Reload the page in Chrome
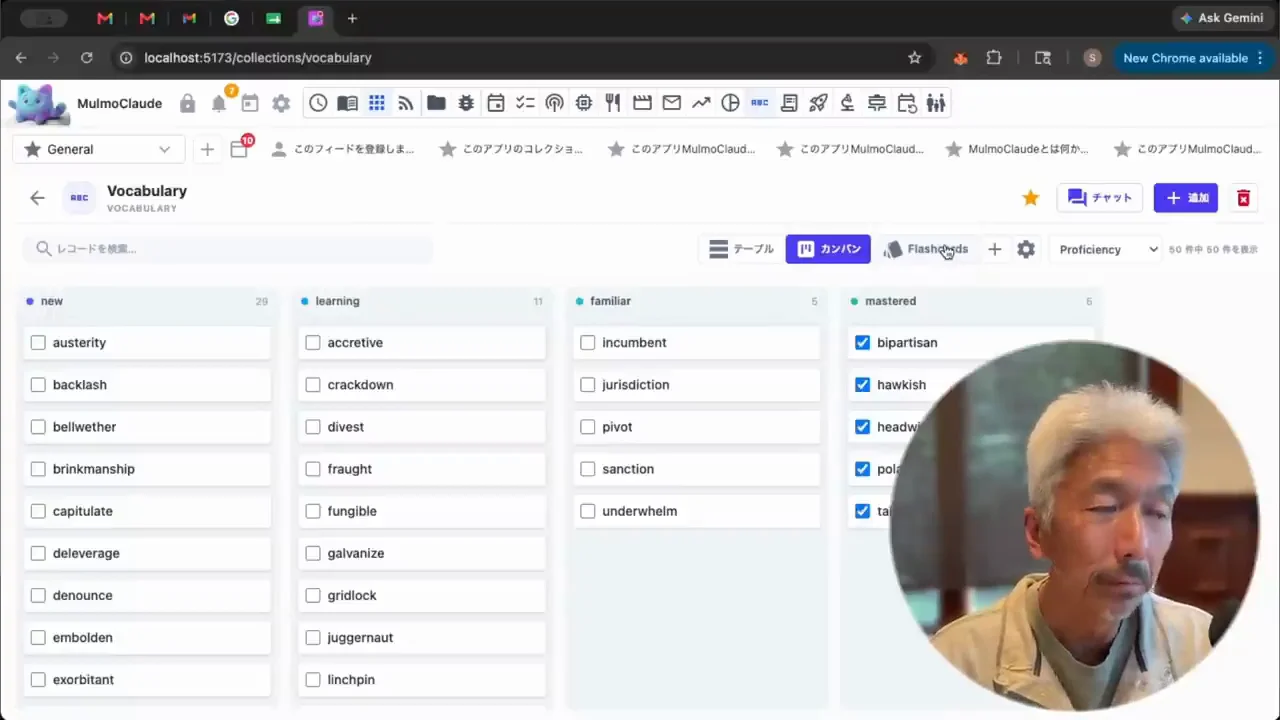1280x720 pixels. 87,58
